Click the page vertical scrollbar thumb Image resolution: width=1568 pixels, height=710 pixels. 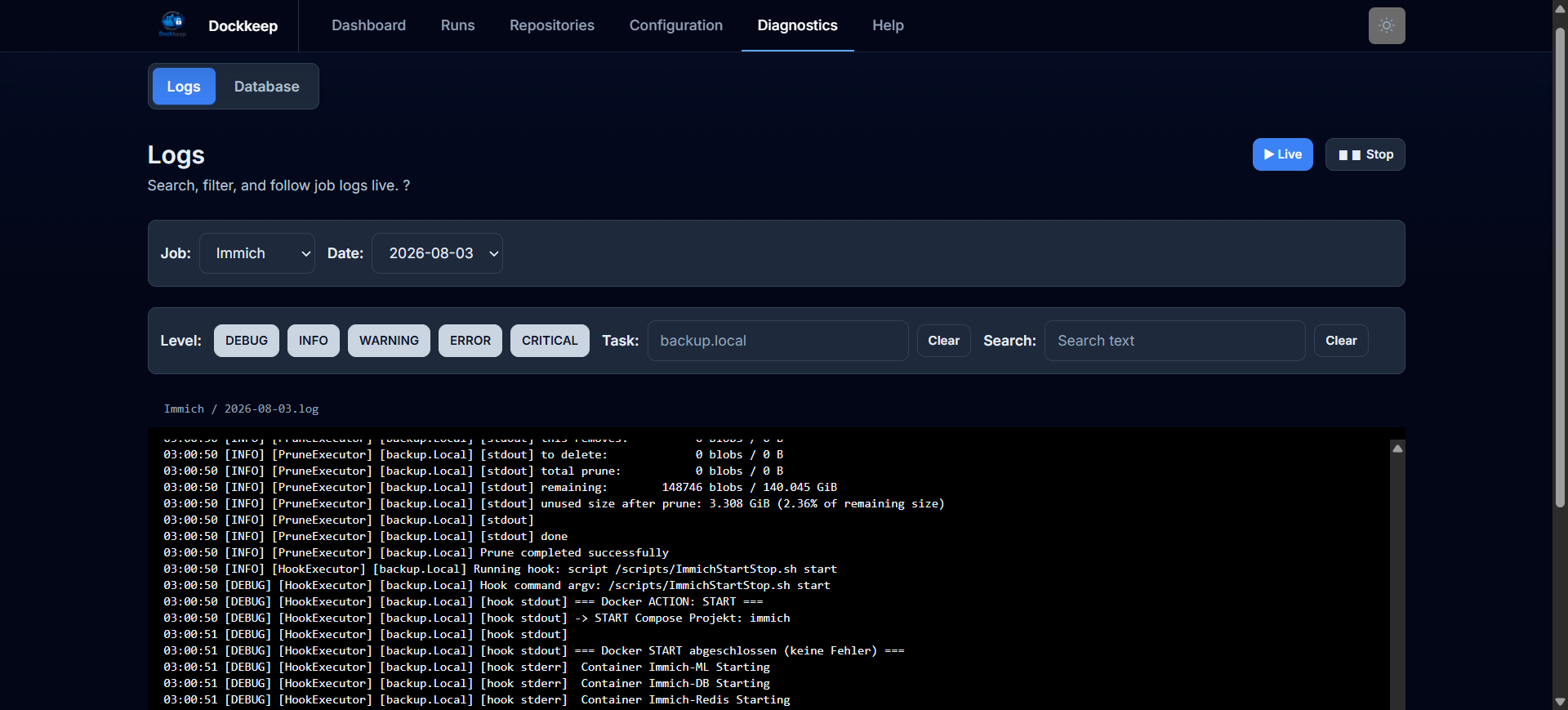pos(1560,268)
